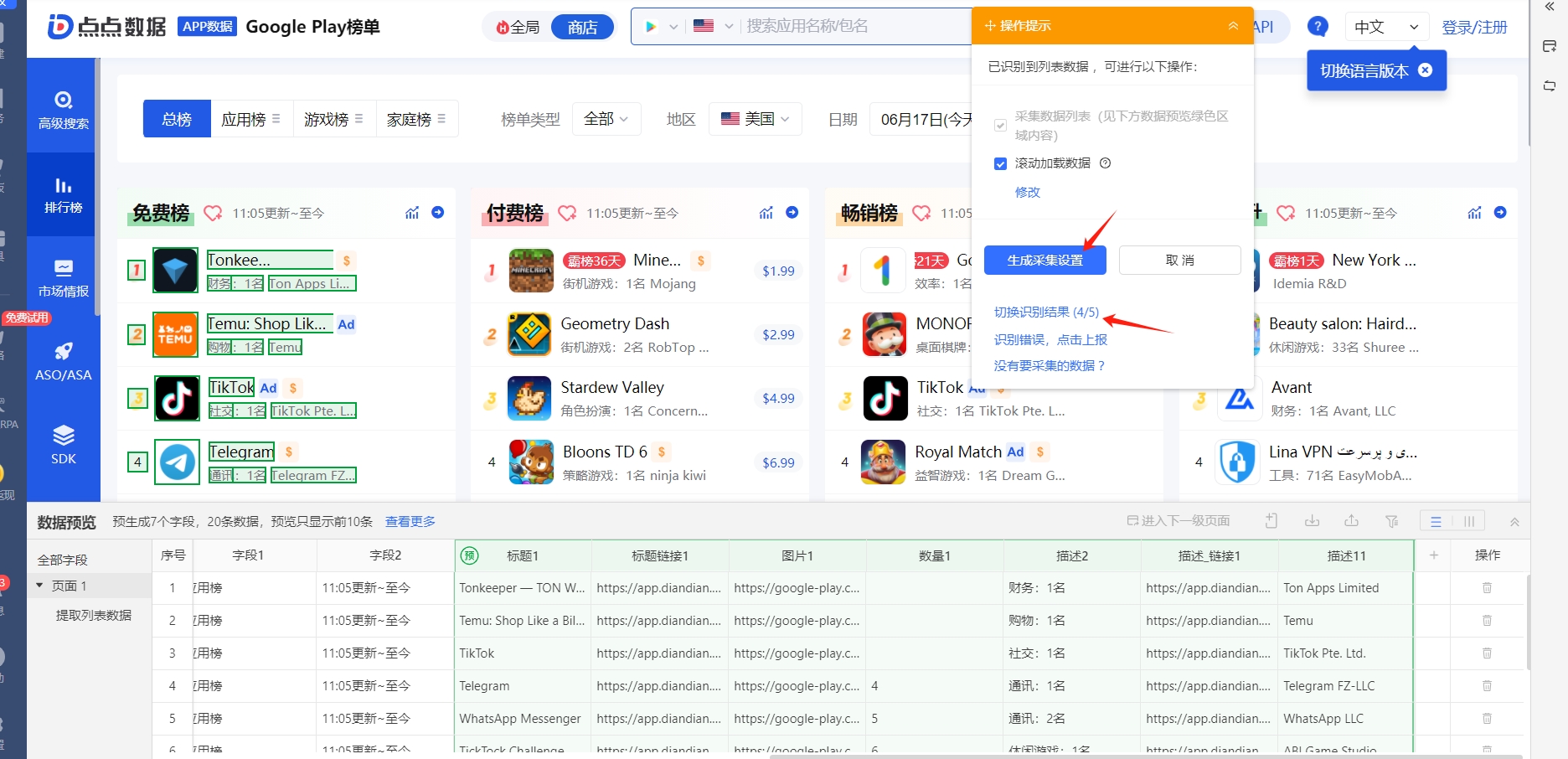
Task: Open the 排行榜 sidebar item
Action: click(63, 194)
